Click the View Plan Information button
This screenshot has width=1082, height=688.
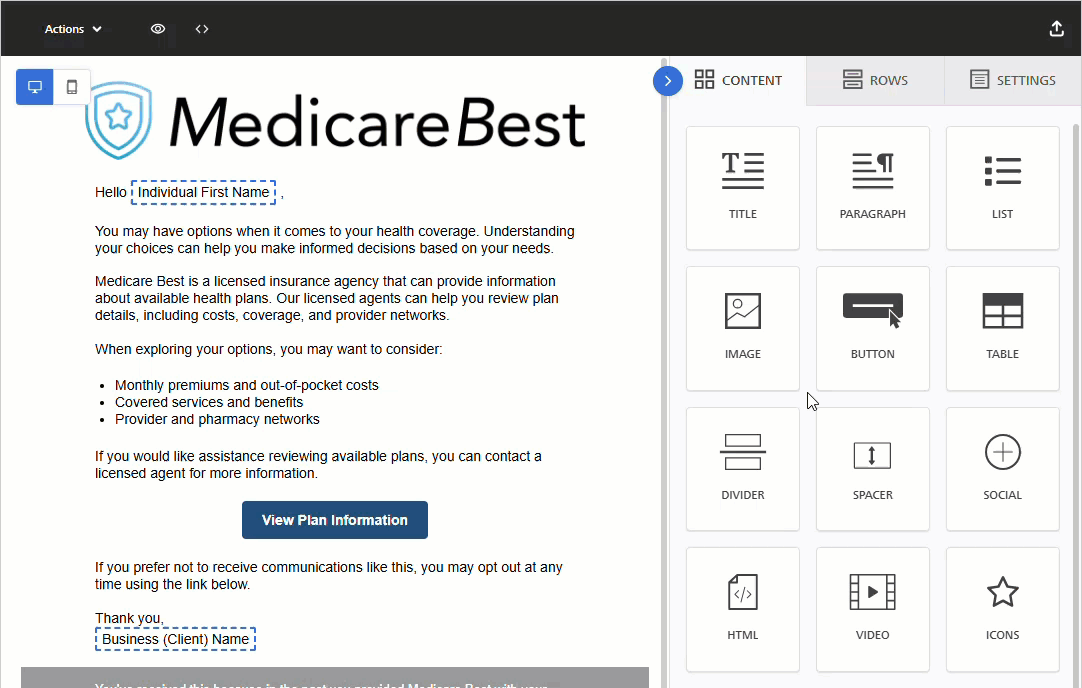(334, 520)
